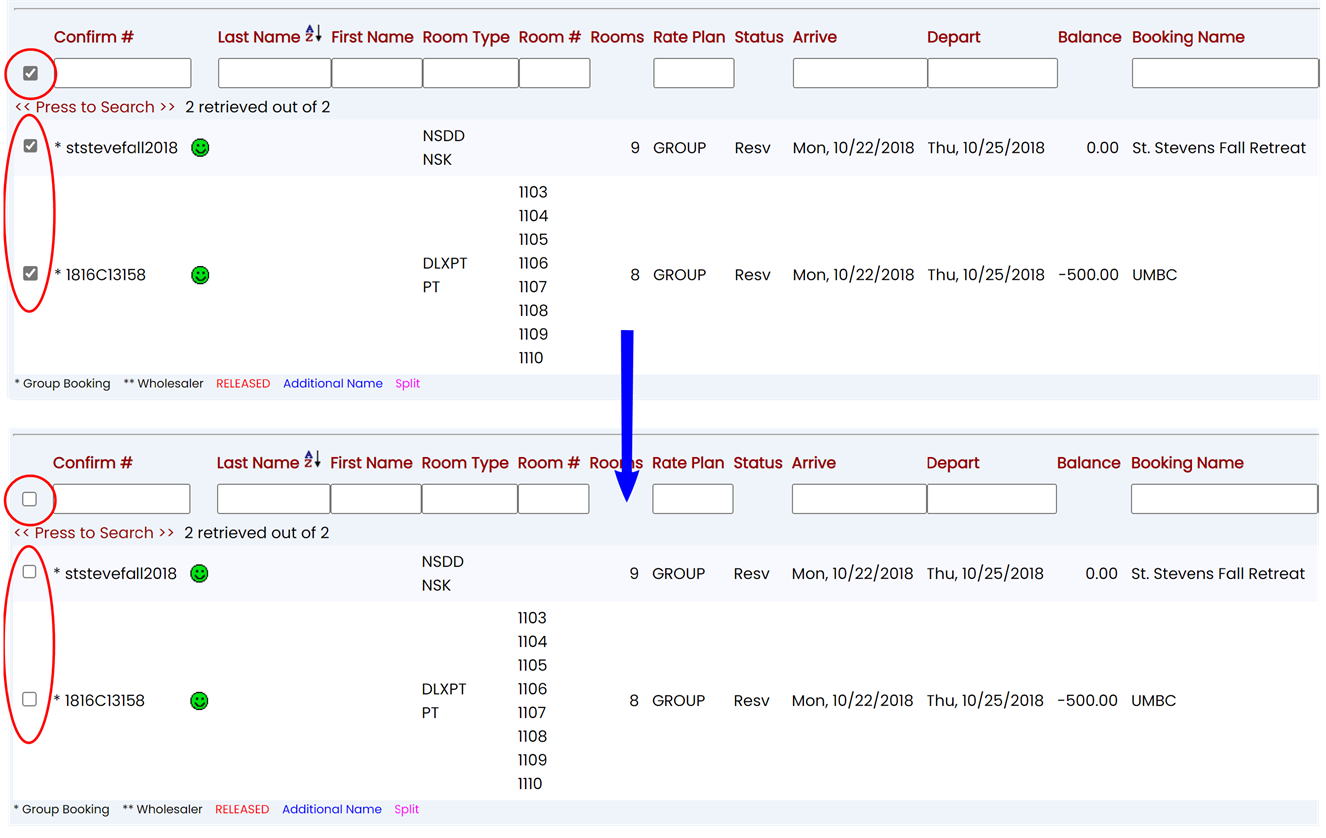This screenshot has height=838, width=1326.
Task: Click the Press to Search link in top table
Action: (95, 106)
